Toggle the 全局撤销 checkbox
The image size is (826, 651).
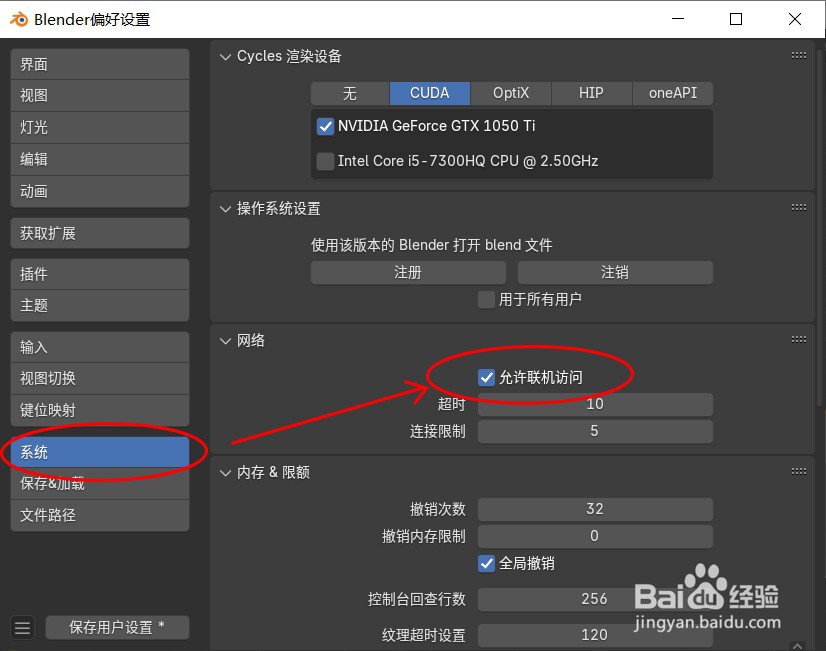tap(486, 563)
